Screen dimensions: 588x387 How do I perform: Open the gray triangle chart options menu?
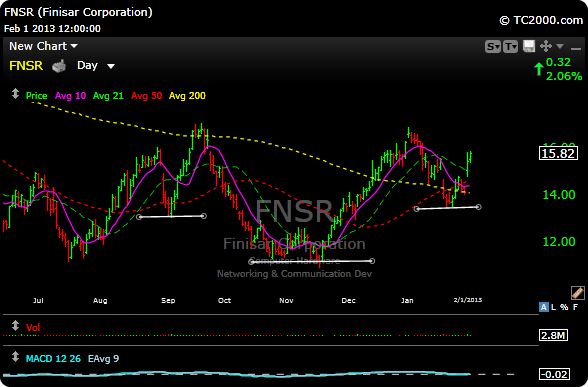pyautogui.click(x=560, y=46)
